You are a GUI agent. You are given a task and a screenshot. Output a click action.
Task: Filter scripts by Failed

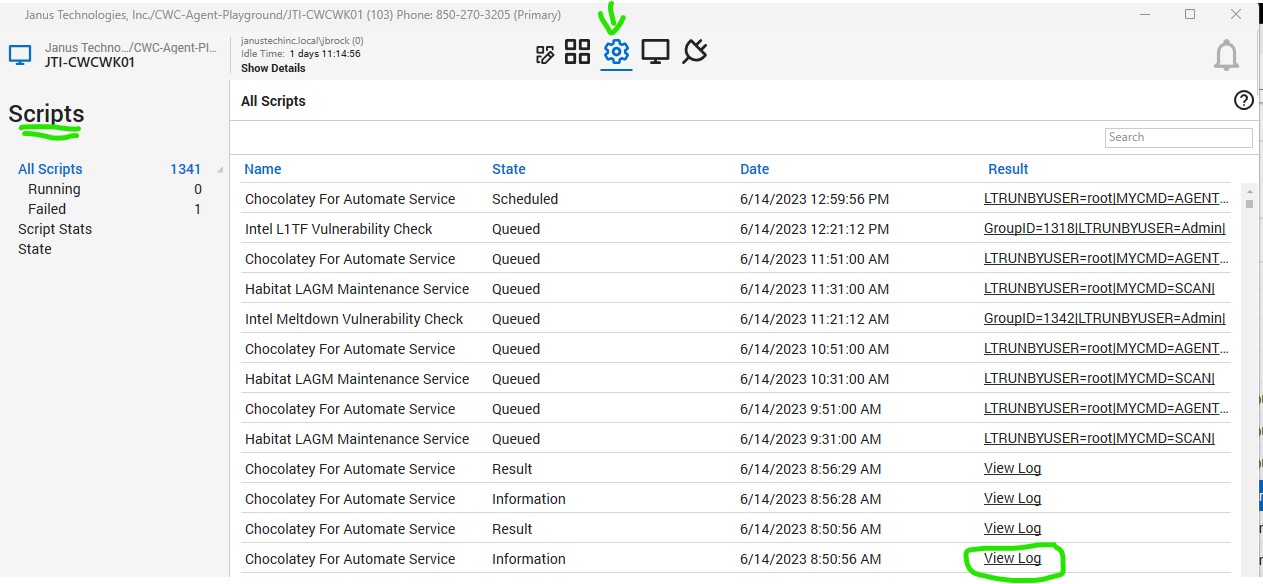coord(46,209)
